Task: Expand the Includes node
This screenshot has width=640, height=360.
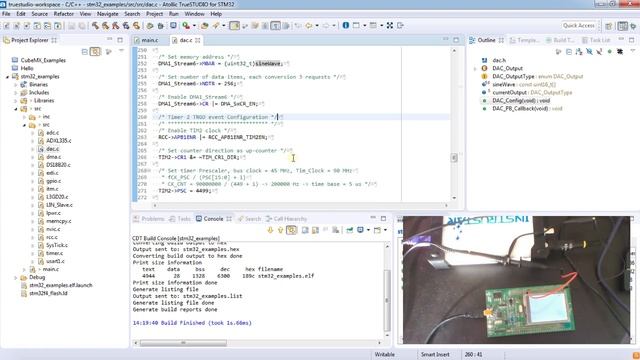Action: click(x=16, y=93)
